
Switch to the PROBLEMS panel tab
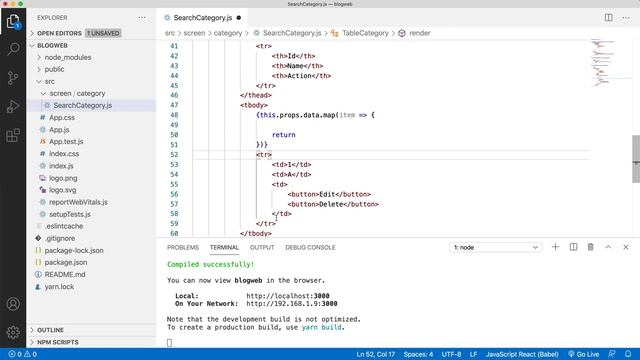pyautogui.click(x=183, y=247)
